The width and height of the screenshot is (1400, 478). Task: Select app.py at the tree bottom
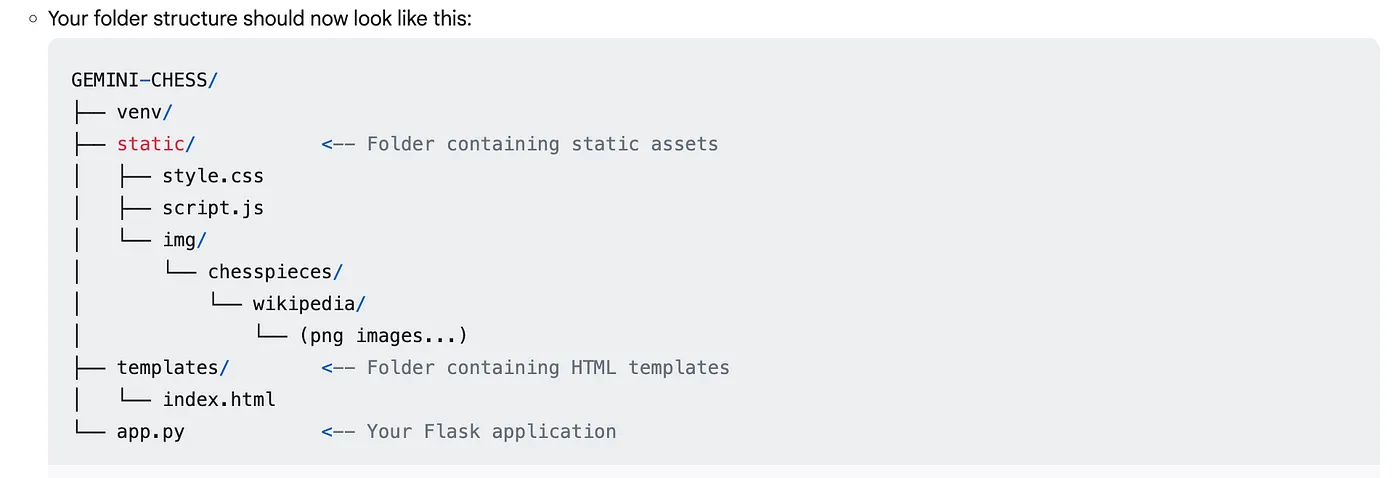[151, 432]
